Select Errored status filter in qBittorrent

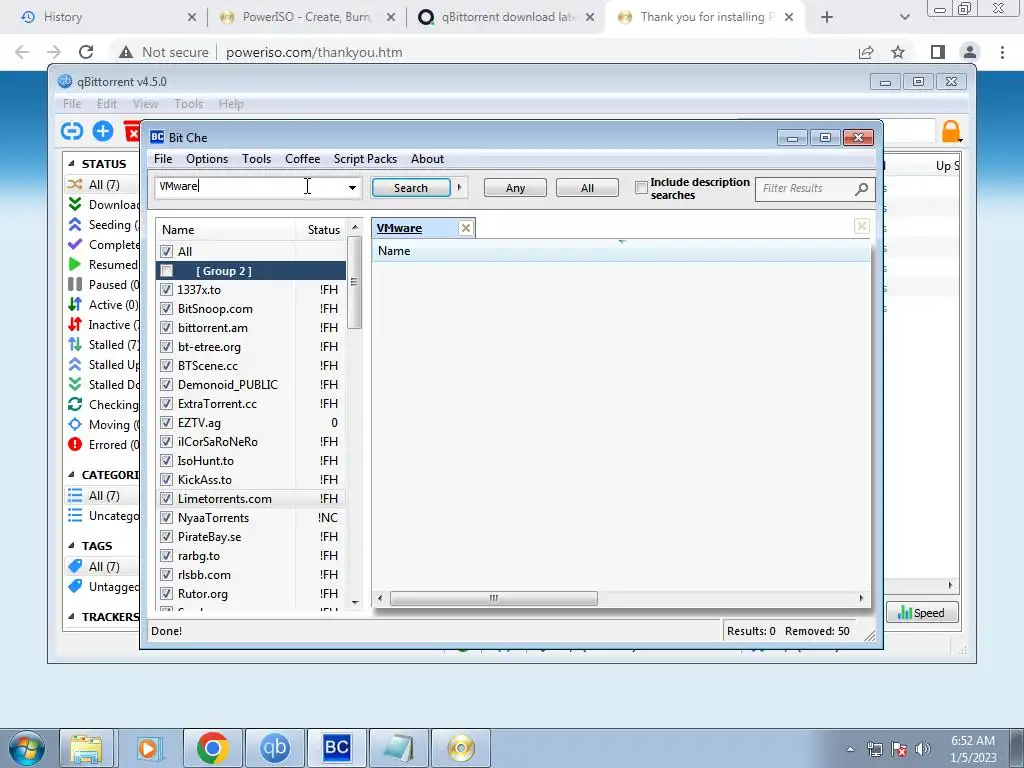click(x=104, y=445)
